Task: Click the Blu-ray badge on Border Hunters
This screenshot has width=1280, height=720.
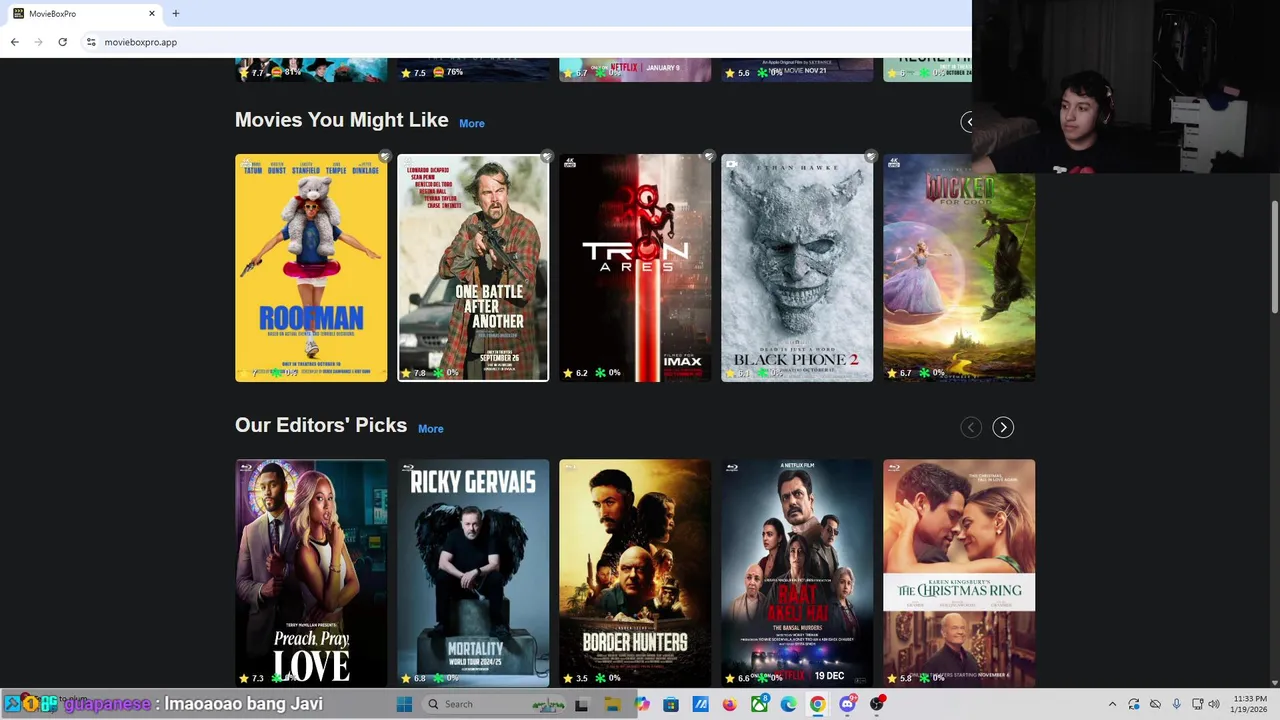Action: click(x=570, y=467)
